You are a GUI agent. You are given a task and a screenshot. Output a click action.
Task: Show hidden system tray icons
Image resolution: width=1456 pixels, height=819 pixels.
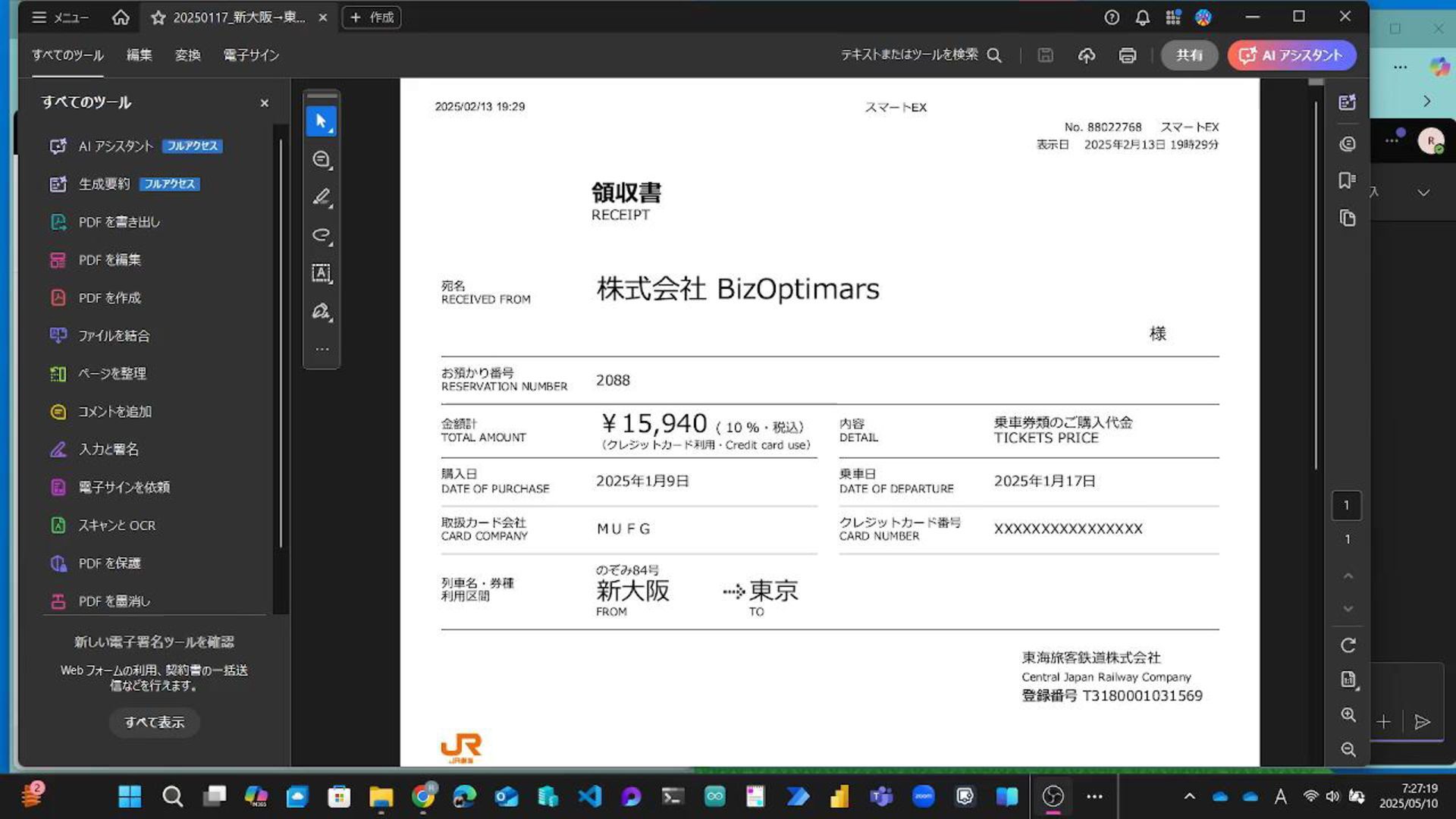click(1189, 796)
